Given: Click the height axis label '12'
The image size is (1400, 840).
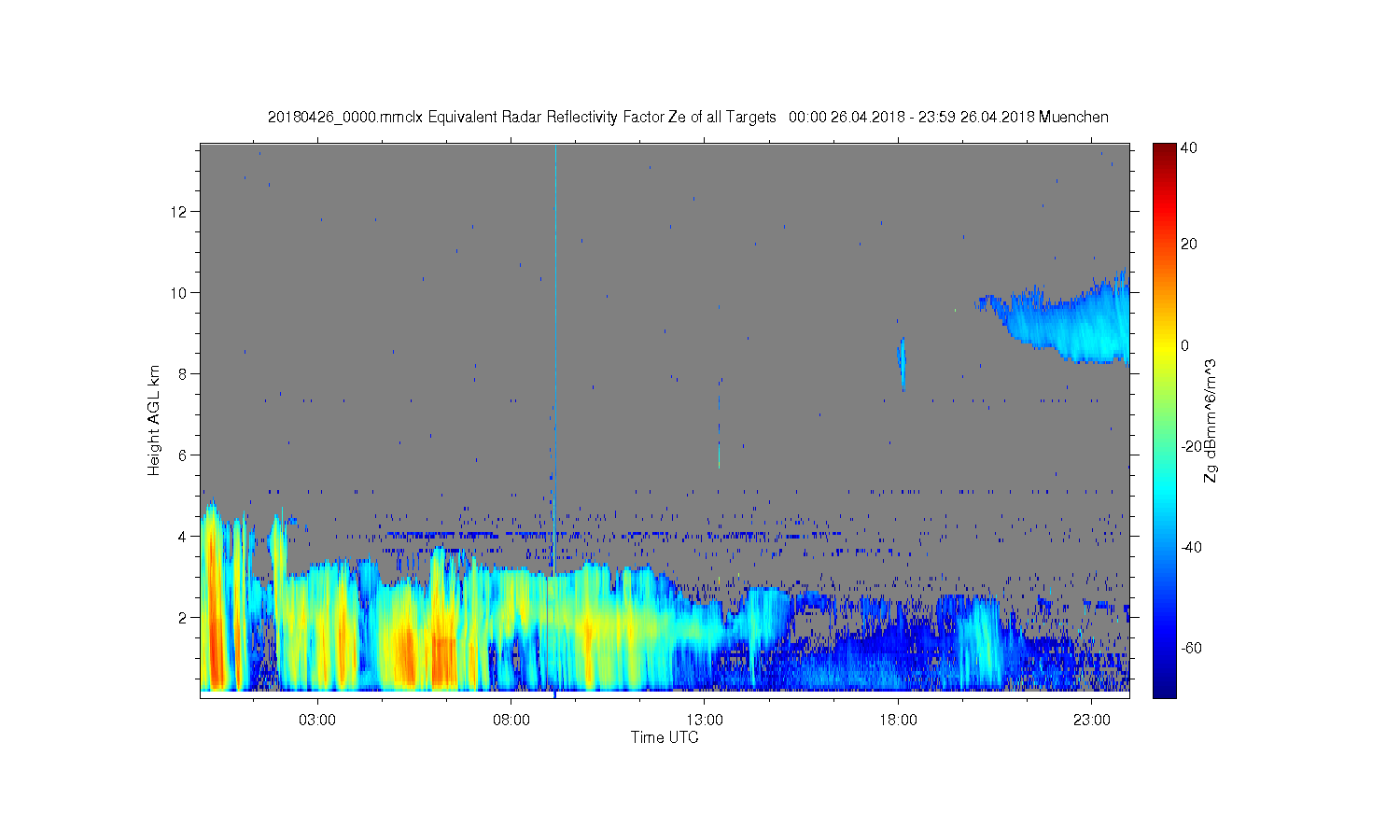Looking at the screenshot, I should click(x=179, y=212).
